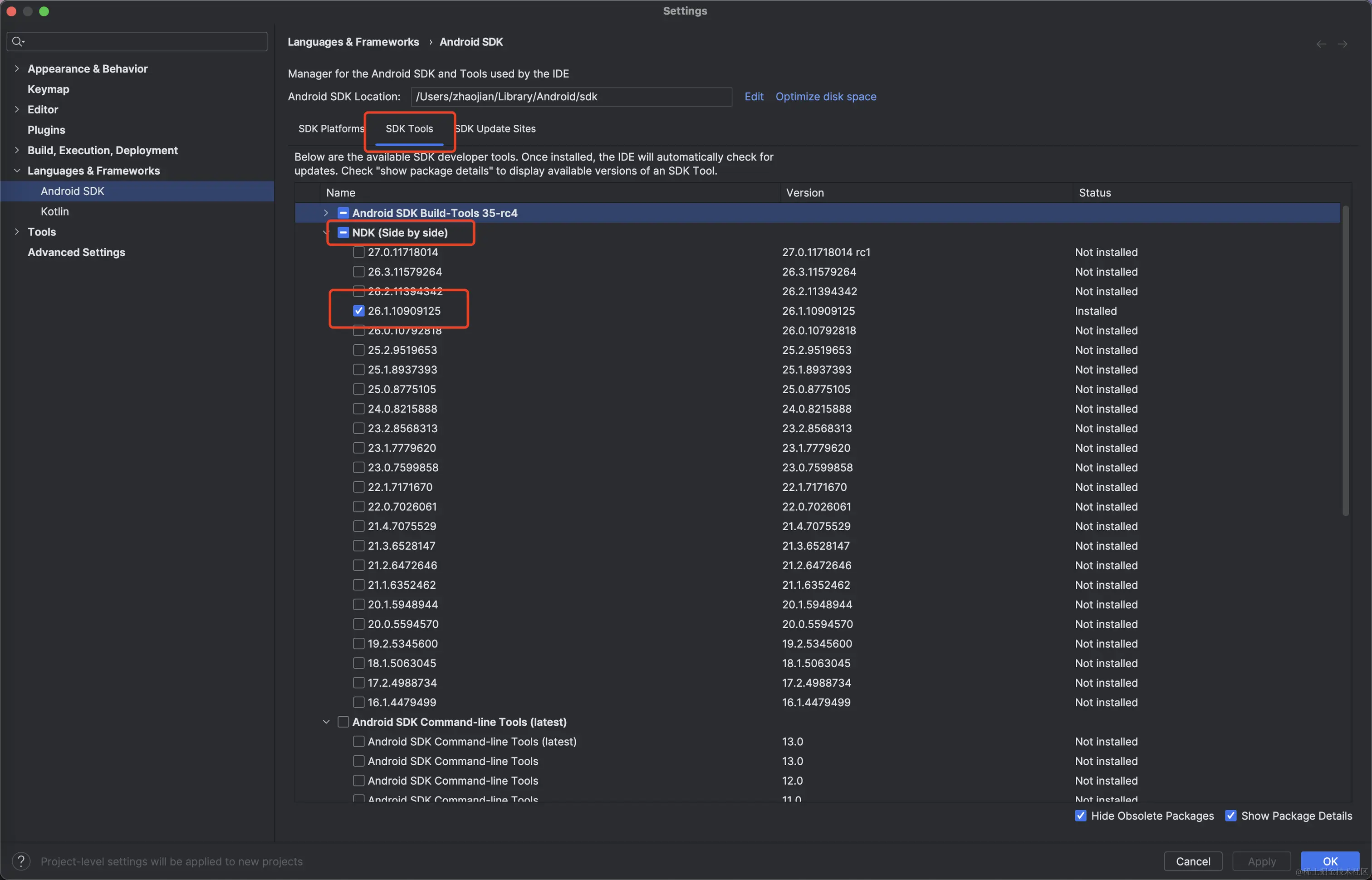
Task: Check NDK version 26.3.11579264
Action: (x=359, y=272)
